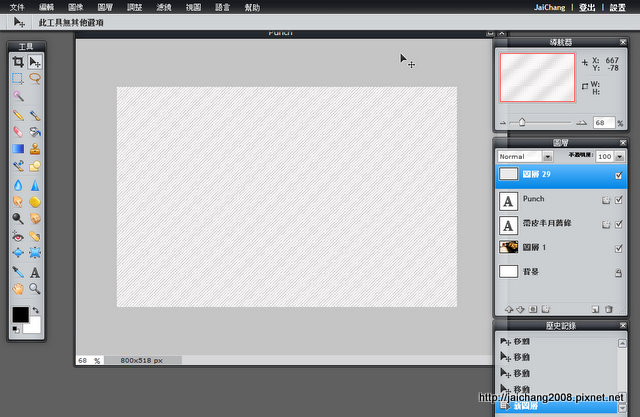
Task: Open the 編輯 (Edit) menu
Action: pyautogui.click(x=47, y=7)
